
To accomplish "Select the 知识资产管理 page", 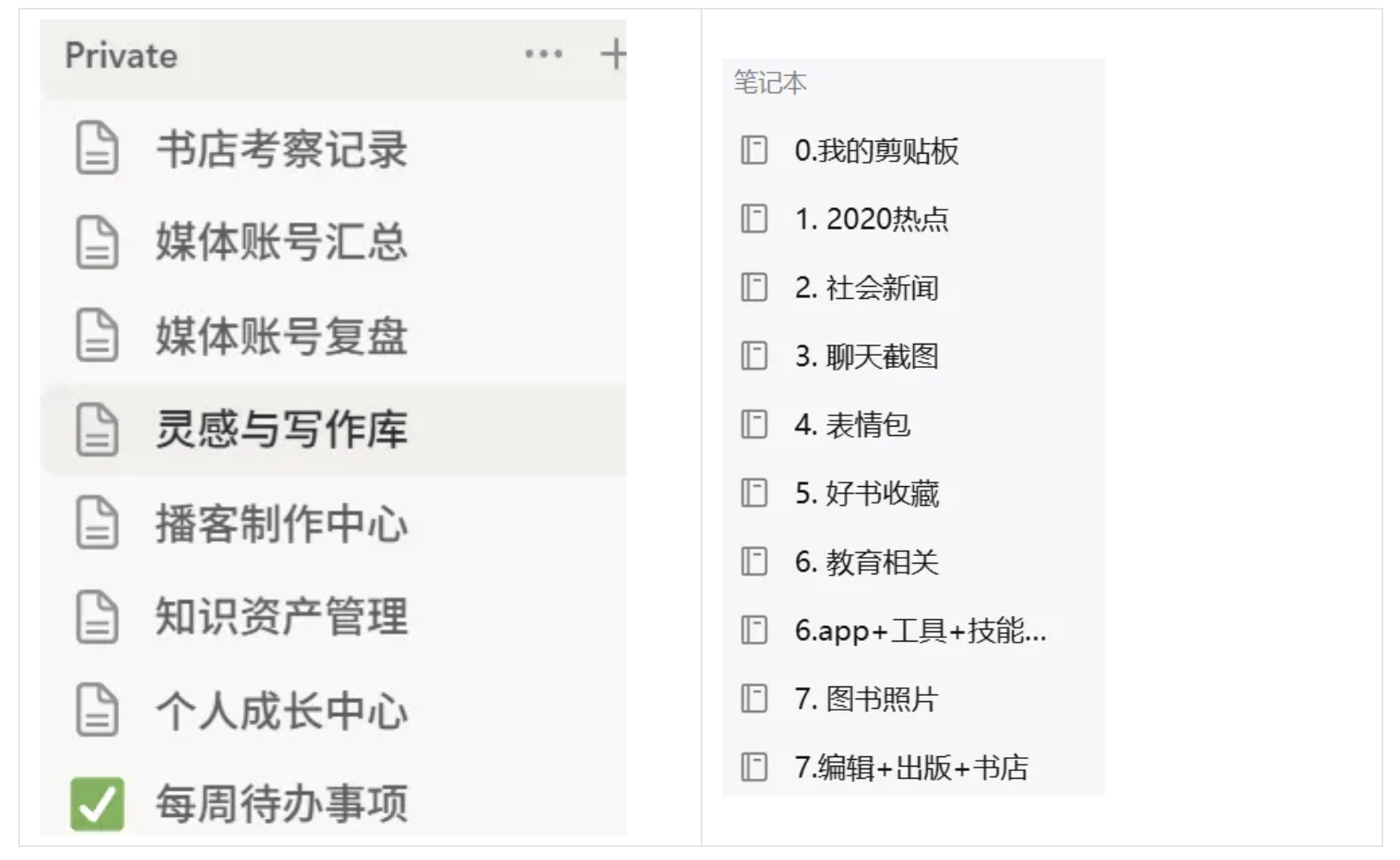I will pos(281,617).
